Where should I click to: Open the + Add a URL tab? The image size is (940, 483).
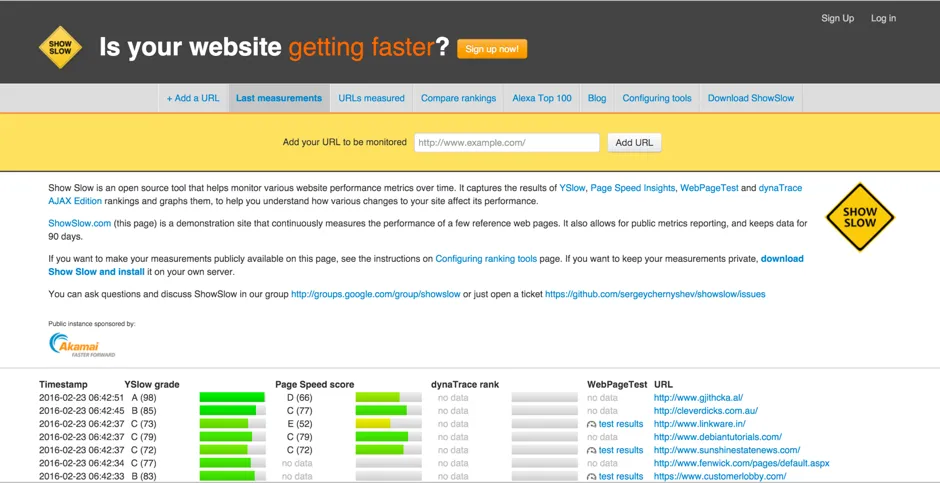click(193, 98)
